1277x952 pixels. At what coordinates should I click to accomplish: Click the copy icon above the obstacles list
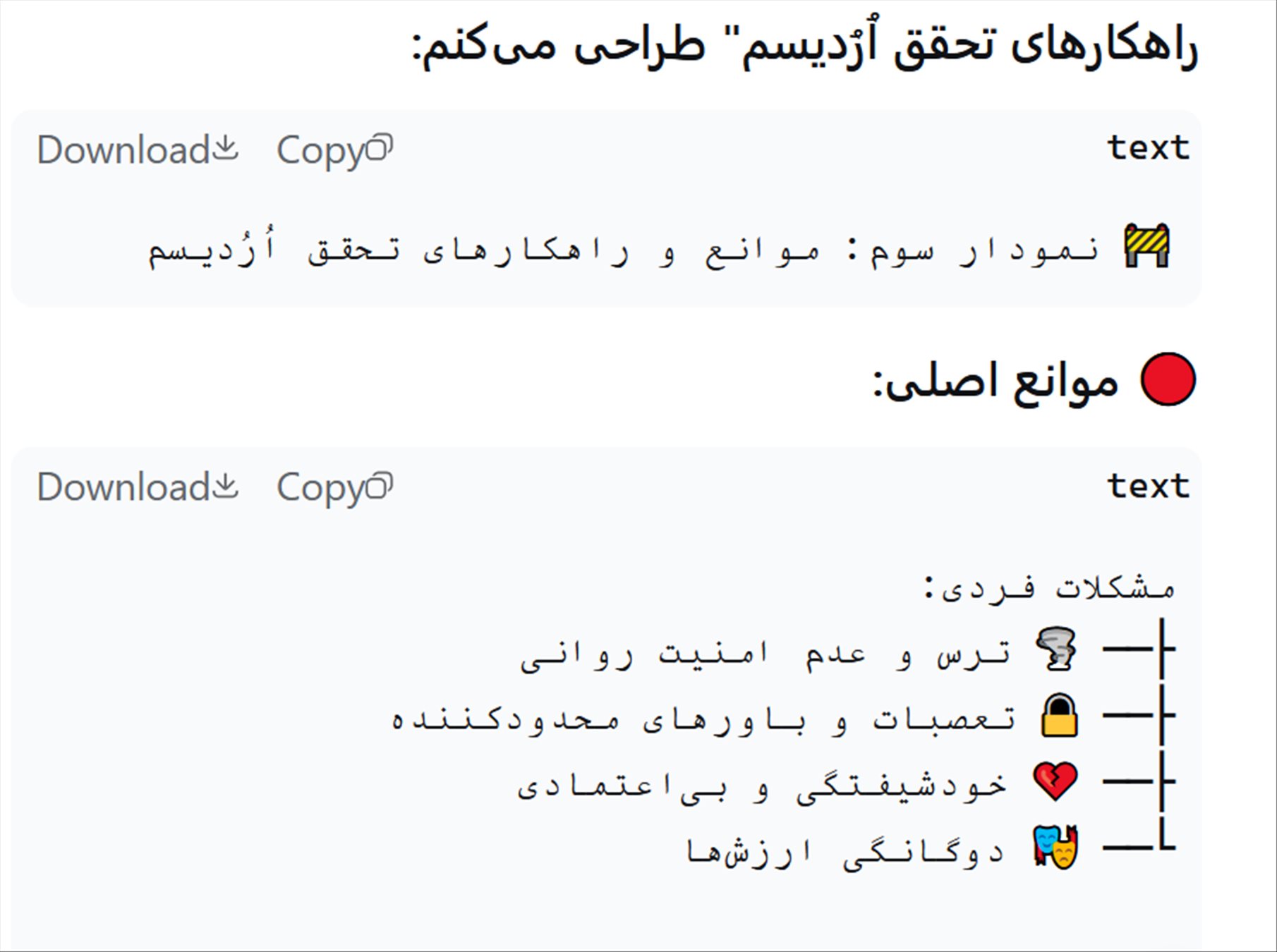pos(380,485)
